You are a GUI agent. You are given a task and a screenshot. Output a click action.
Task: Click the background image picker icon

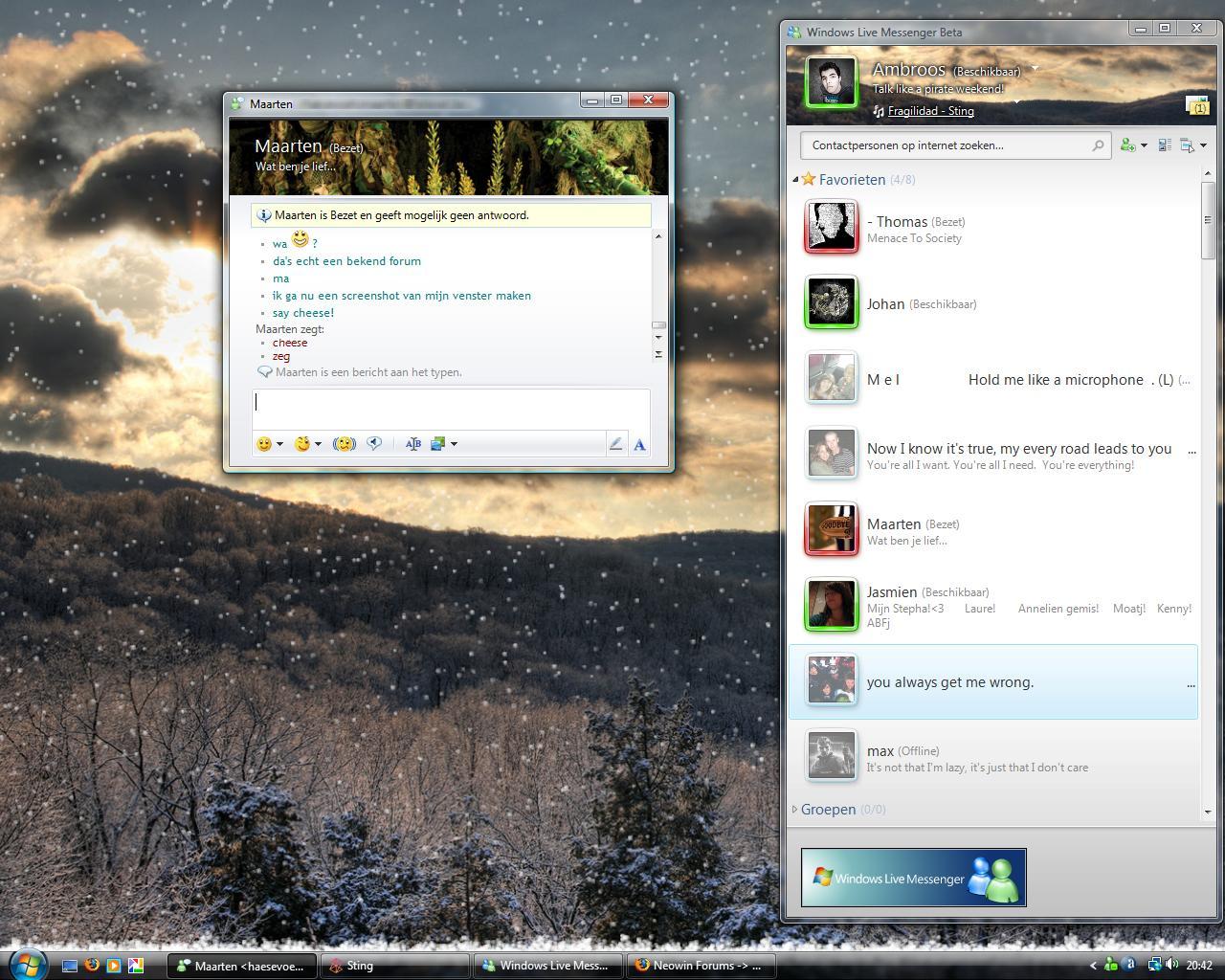coord(437,443)
